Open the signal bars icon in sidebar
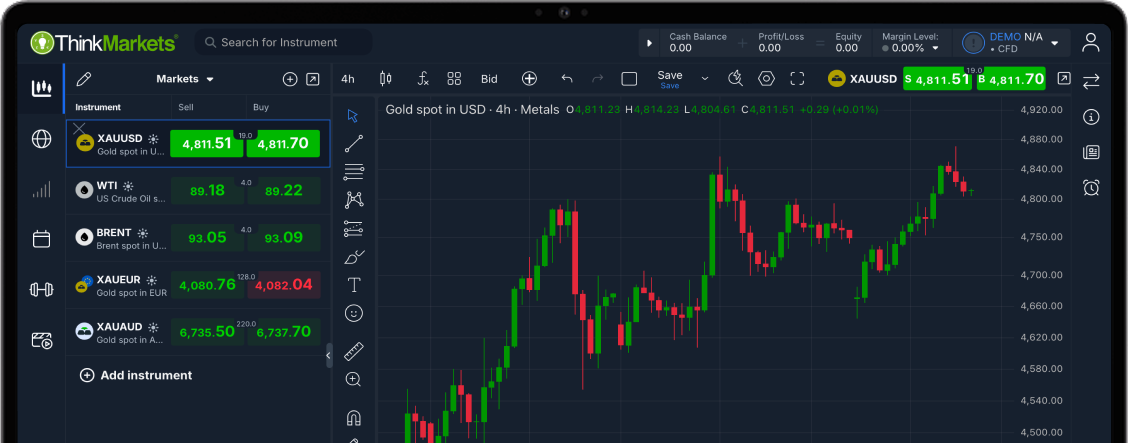Viewport: 1128px width, 443px height. 42,189
